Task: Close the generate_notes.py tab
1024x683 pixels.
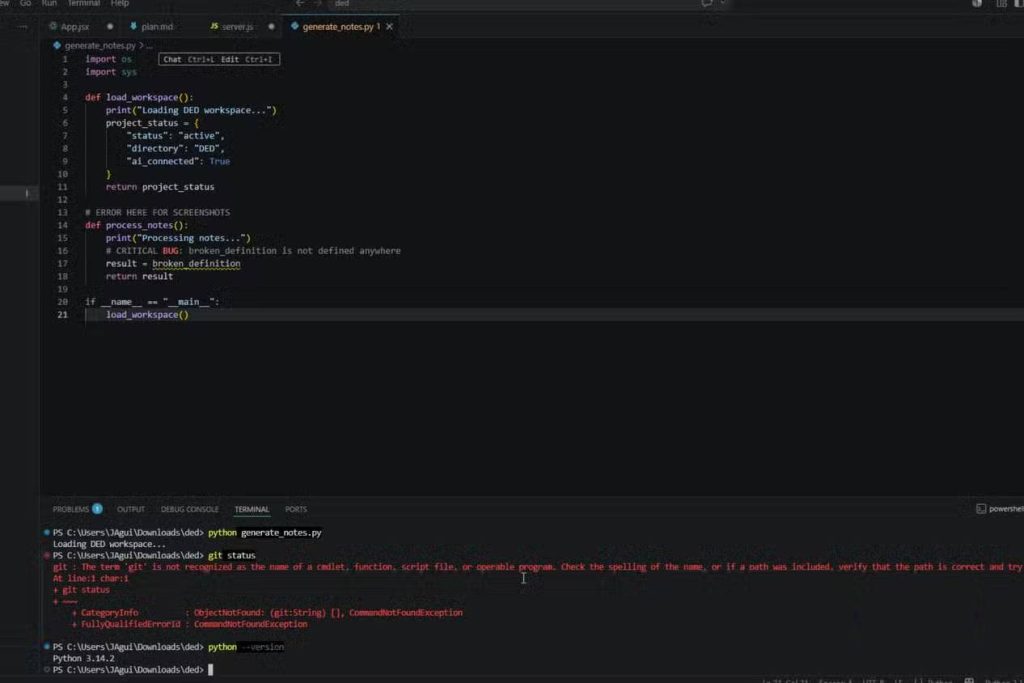Action: 389,27
